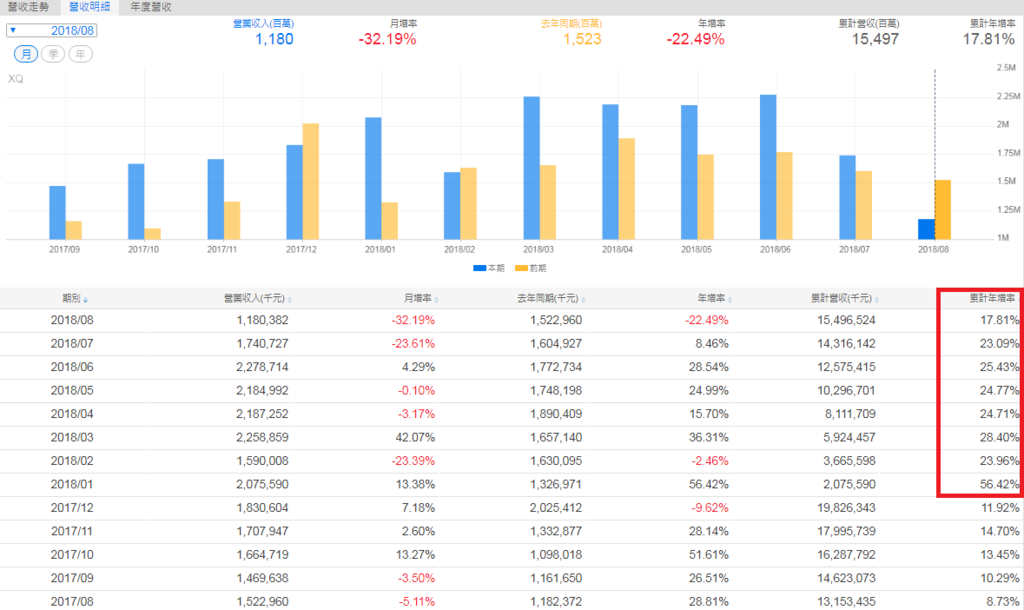Click monthly growth -3.50%
This screenshot has width=1024, height=610.
tap(417, 579)
